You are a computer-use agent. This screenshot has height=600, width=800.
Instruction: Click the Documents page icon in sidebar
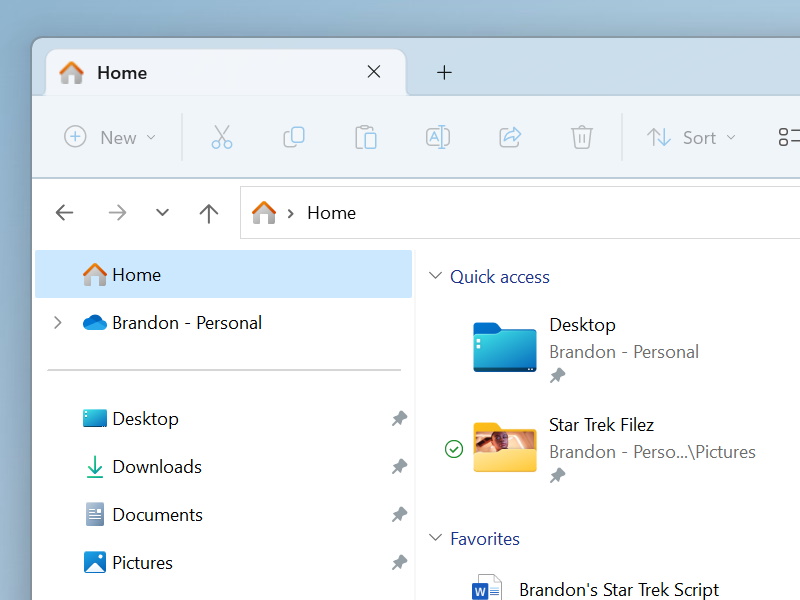pos(95,514)
